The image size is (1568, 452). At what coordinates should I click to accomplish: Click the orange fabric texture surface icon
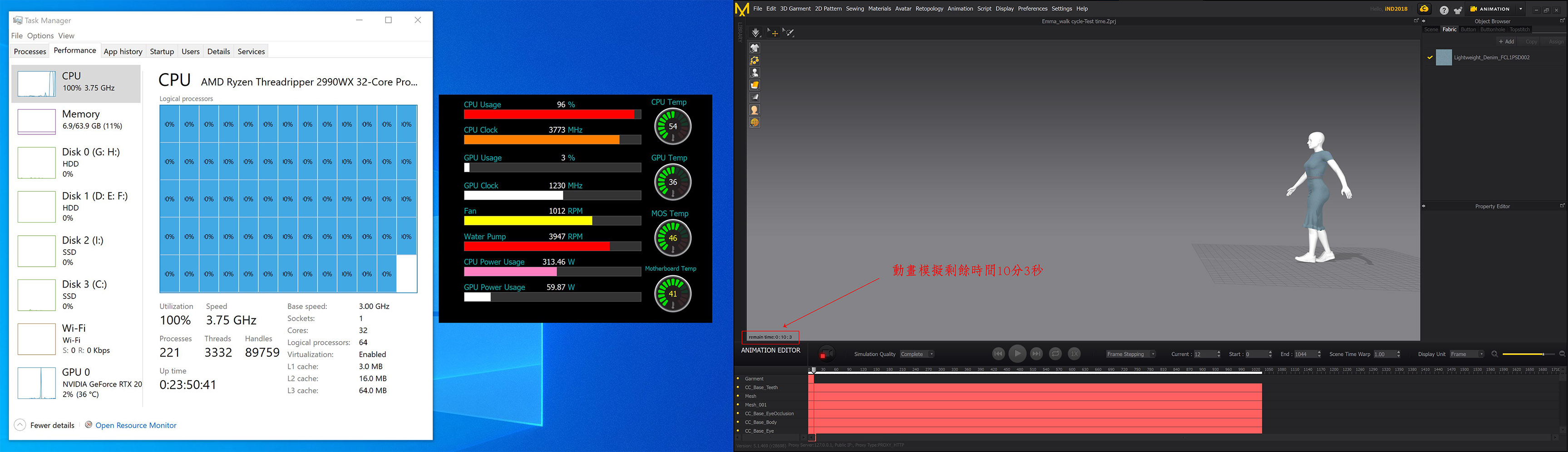tap(755, 85)
